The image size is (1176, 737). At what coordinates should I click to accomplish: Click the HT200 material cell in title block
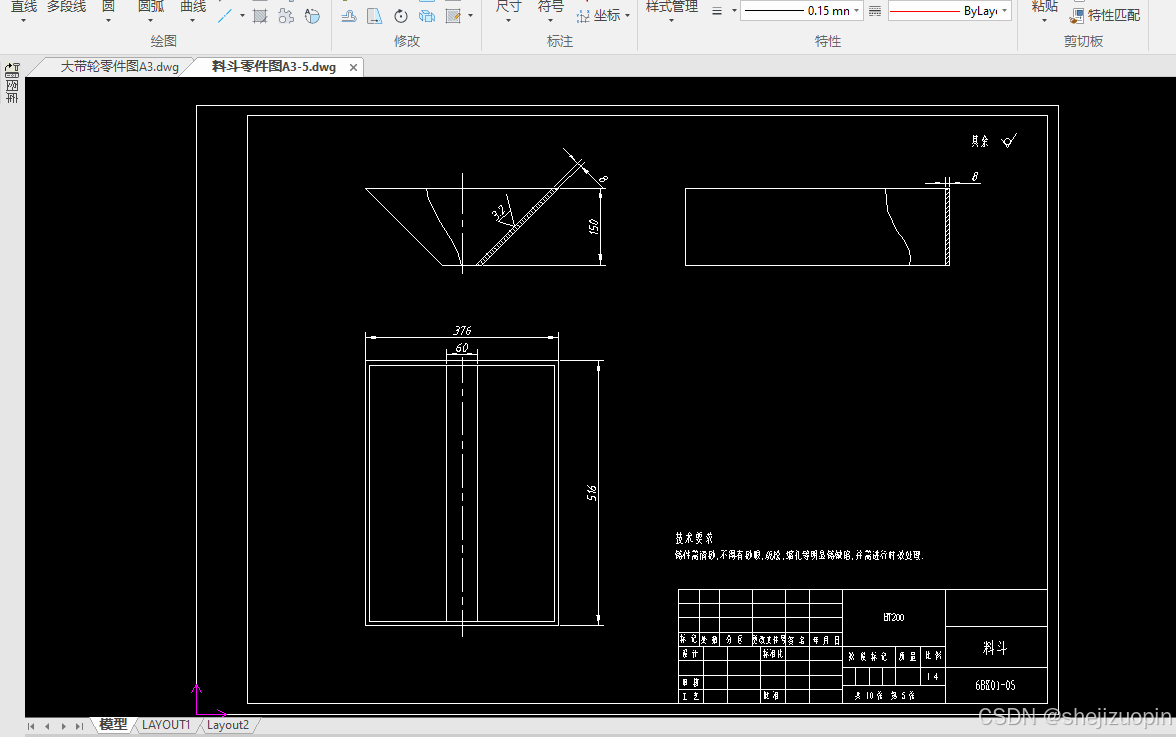pos(893,617)
